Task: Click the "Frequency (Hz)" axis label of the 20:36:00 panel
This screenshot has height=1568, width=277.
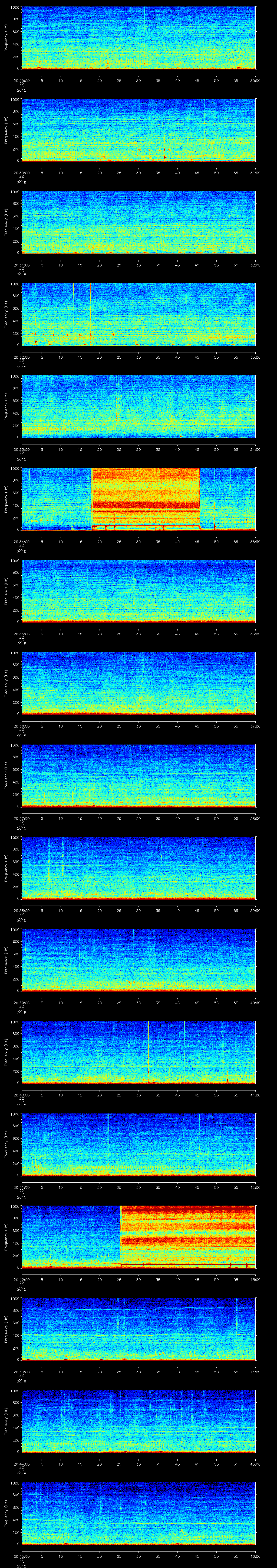Action: click(x=6, y=683)
